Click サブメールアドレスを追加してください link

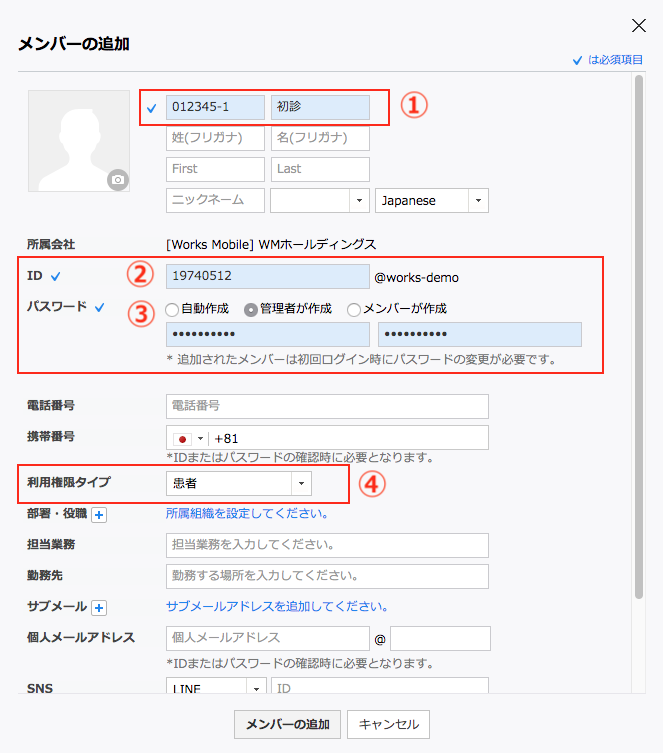coord(277,607)
